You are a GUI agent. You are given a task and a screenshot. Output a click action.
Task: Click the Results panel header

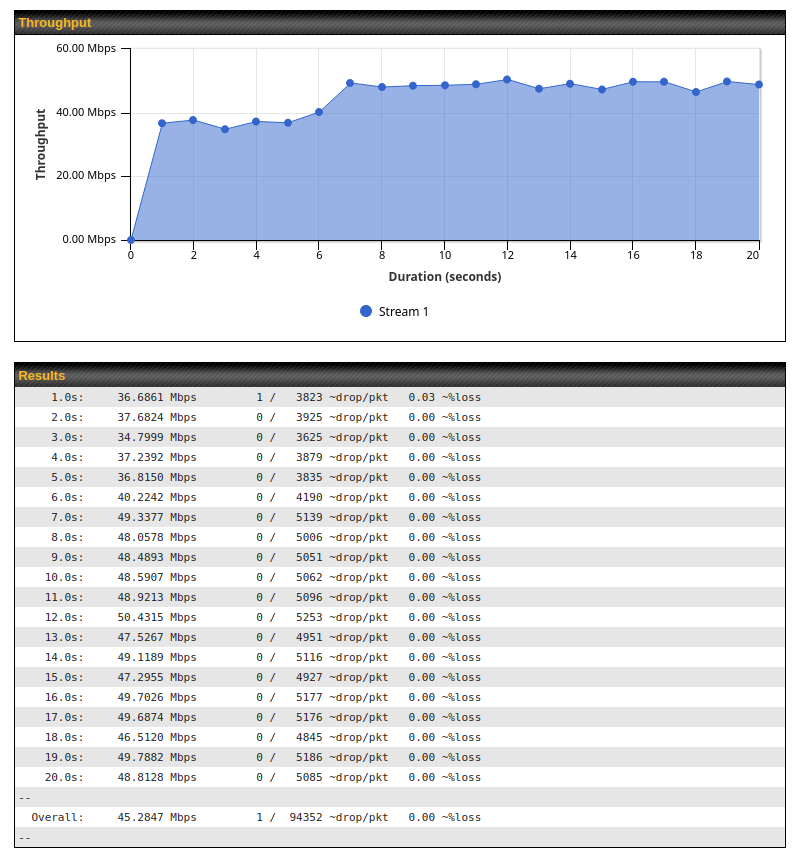tap(399, 375)
